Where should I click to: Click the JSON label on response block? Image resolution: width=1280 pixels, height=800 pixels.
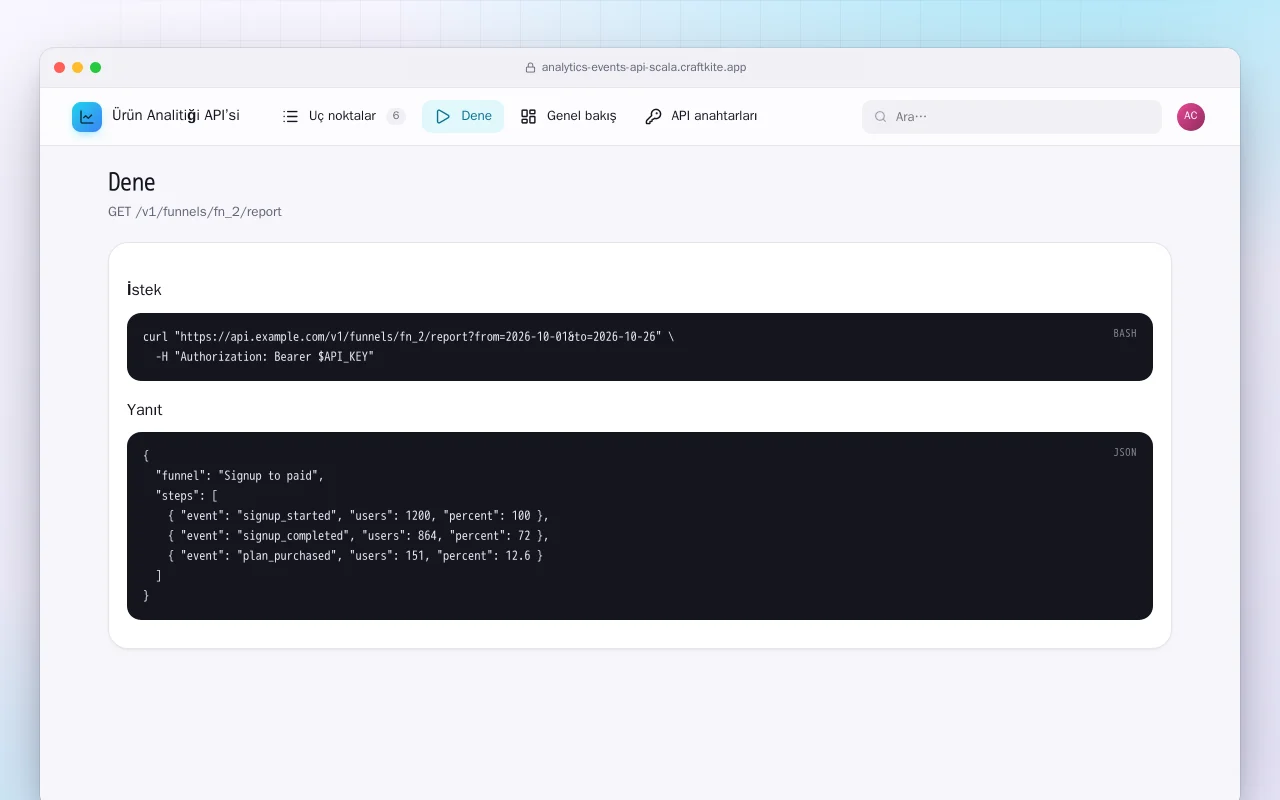pyautogui.click(x=1125, y=452)
